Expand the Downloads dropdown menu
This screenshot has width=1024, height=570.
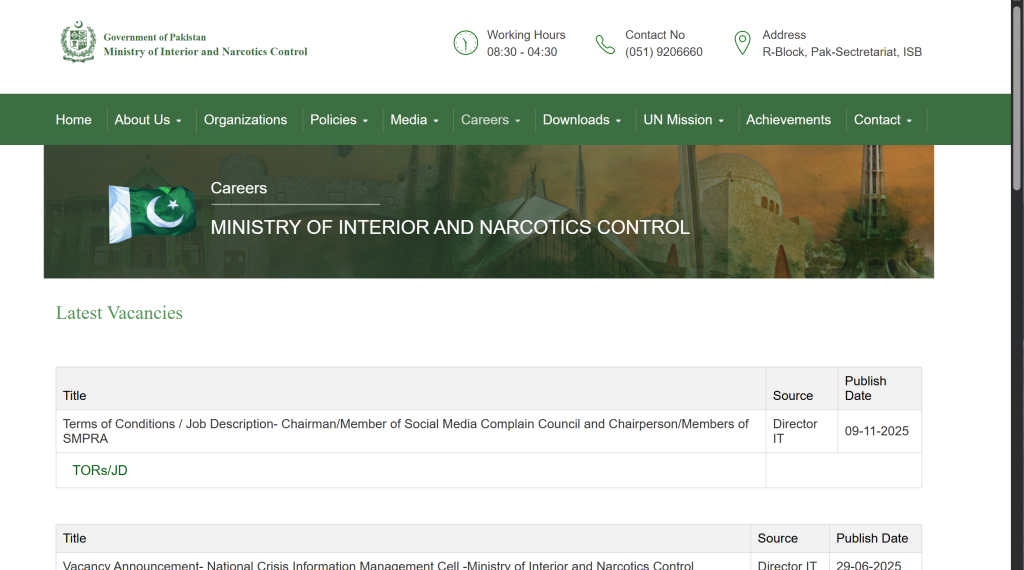click(x=582, y=120)
